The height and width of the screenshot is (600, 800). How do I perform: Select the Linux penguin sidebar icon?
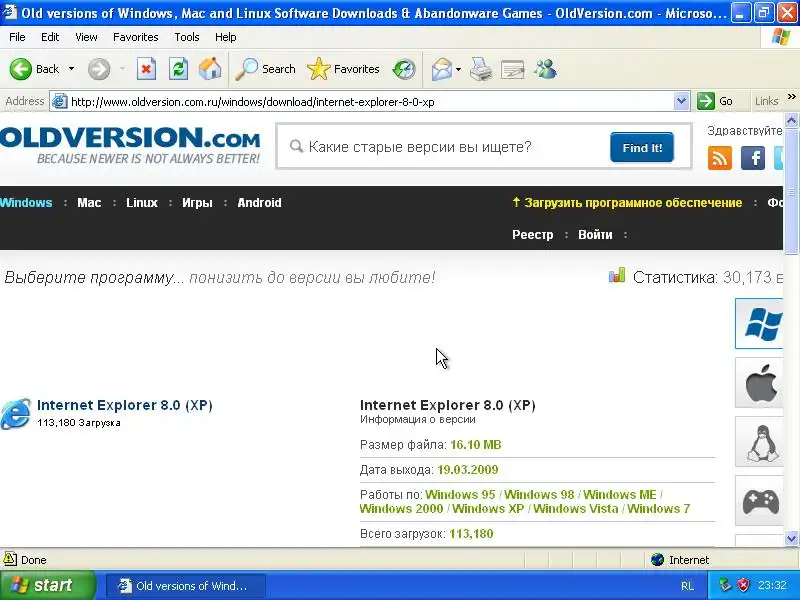pos(759,442)
